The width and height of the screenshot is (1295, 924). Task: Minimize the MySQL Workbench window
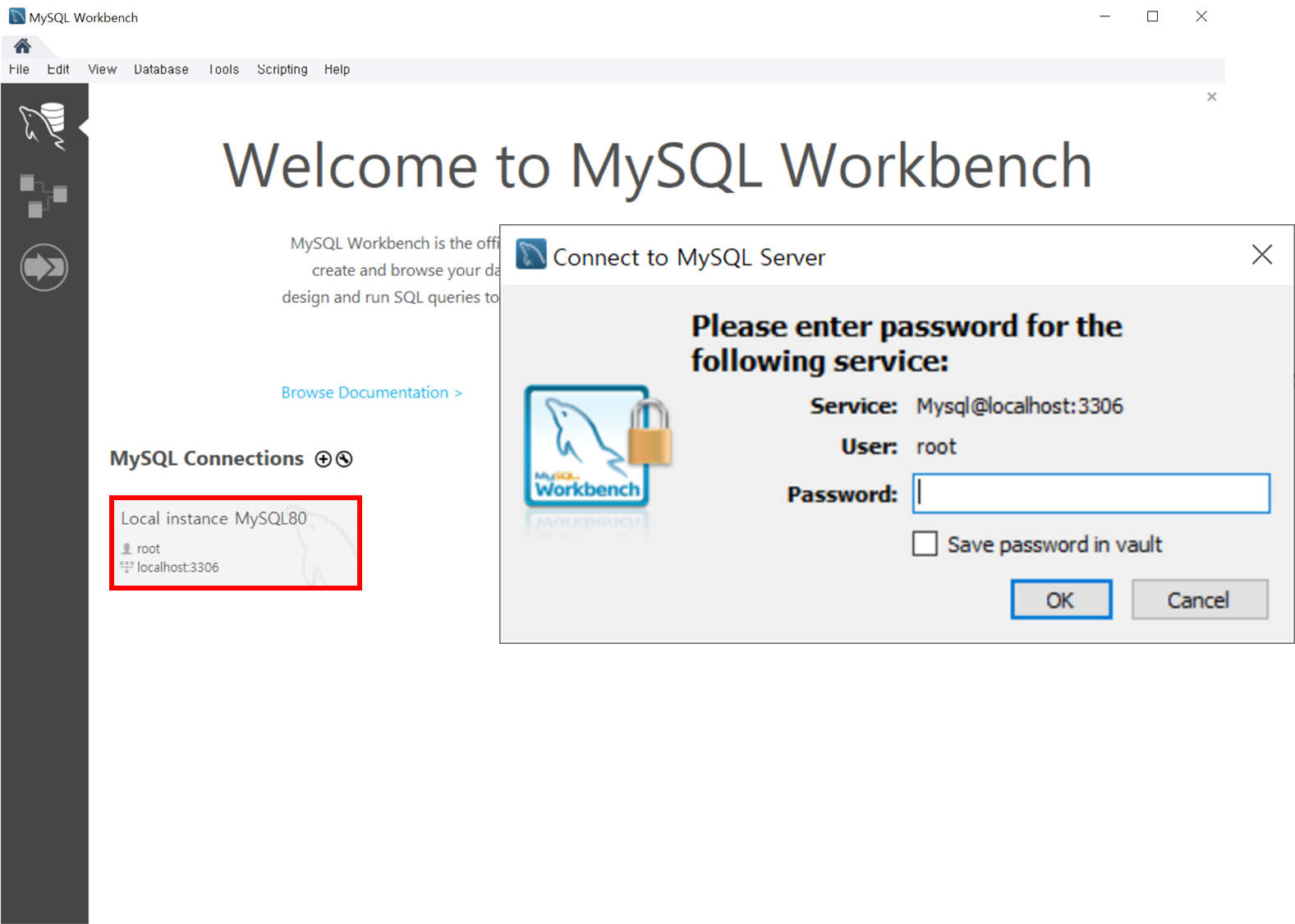coord(1104,16)
